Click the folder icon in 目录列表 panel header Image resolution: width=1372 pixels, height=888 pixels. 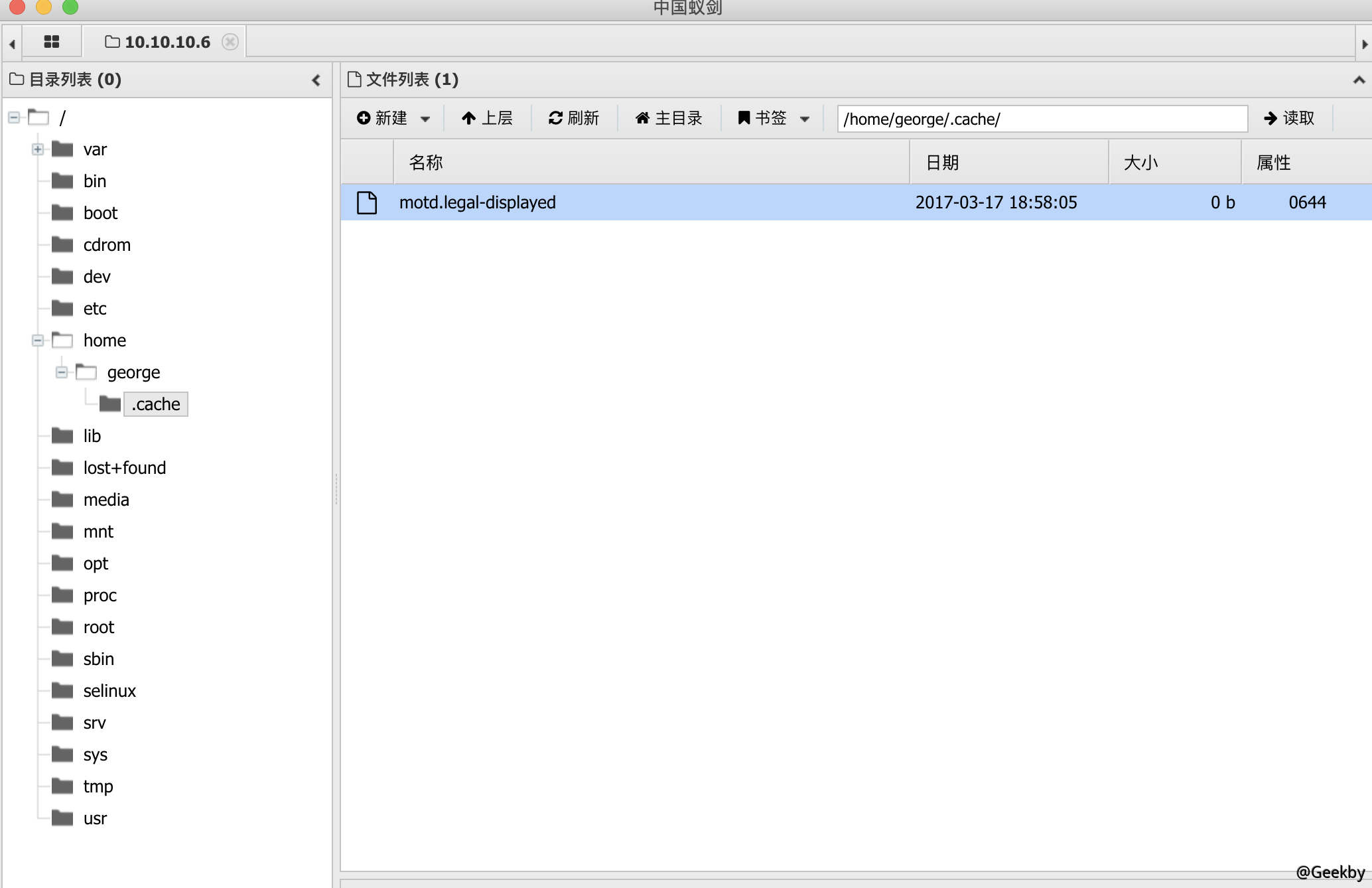pos(17,79)
